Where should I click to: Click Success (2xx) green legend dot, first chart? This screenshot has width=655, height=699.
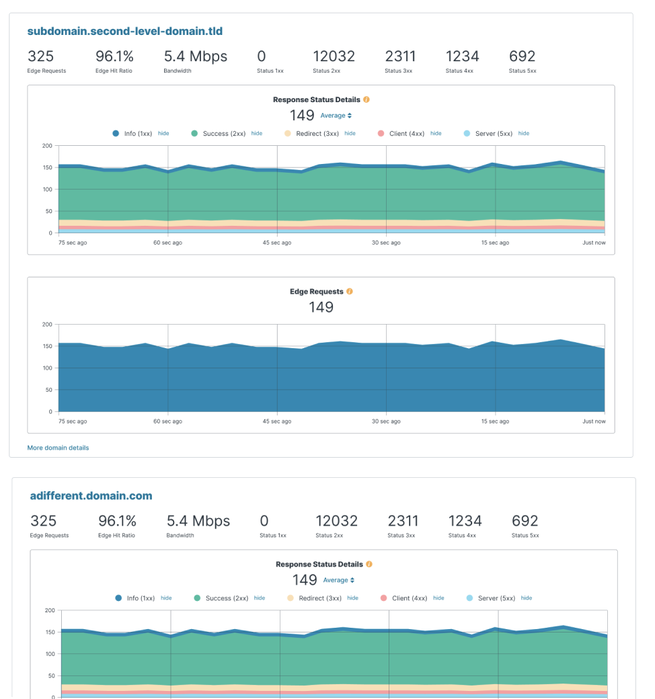click(194, 133)
